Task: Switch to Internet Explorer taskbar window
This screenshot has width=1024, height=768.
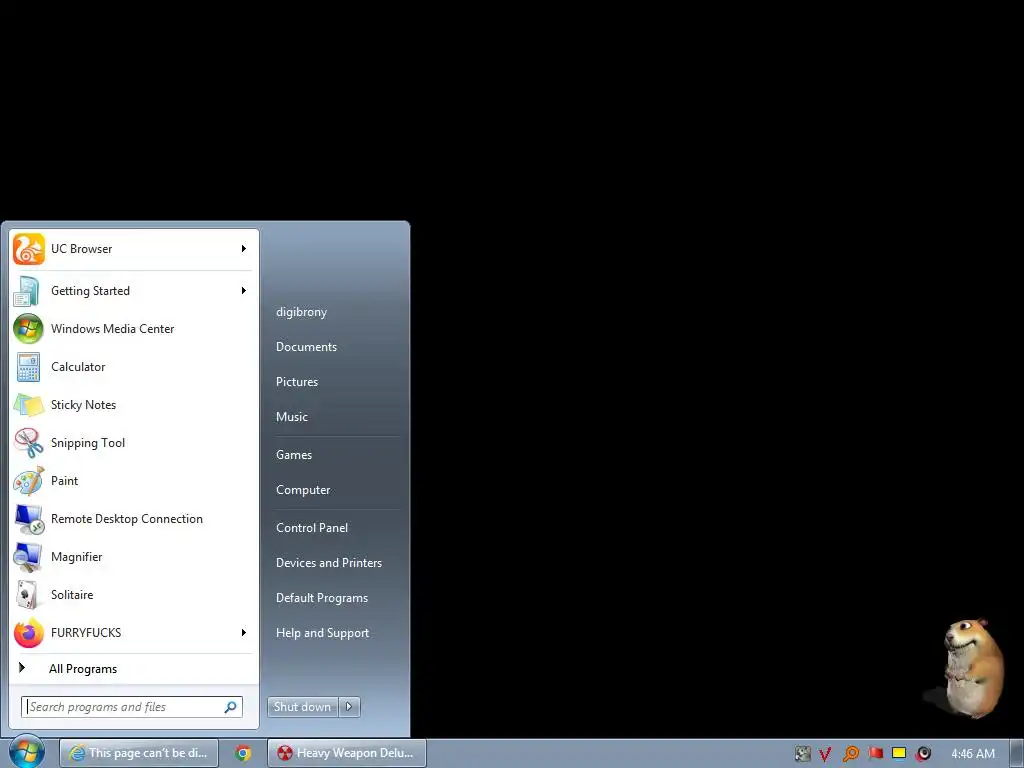Action: point(139,753)
